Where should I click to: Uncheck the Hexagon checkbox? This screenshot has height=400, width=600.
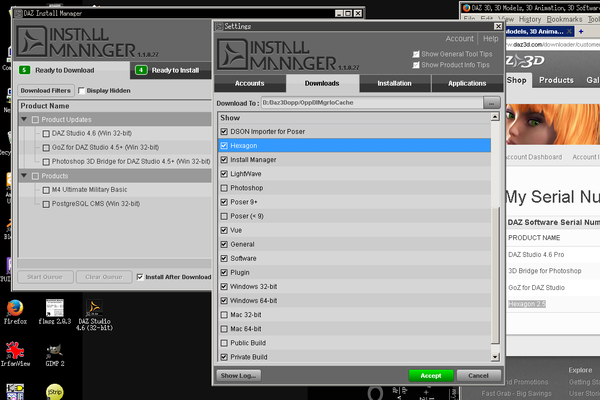(224, 146)
